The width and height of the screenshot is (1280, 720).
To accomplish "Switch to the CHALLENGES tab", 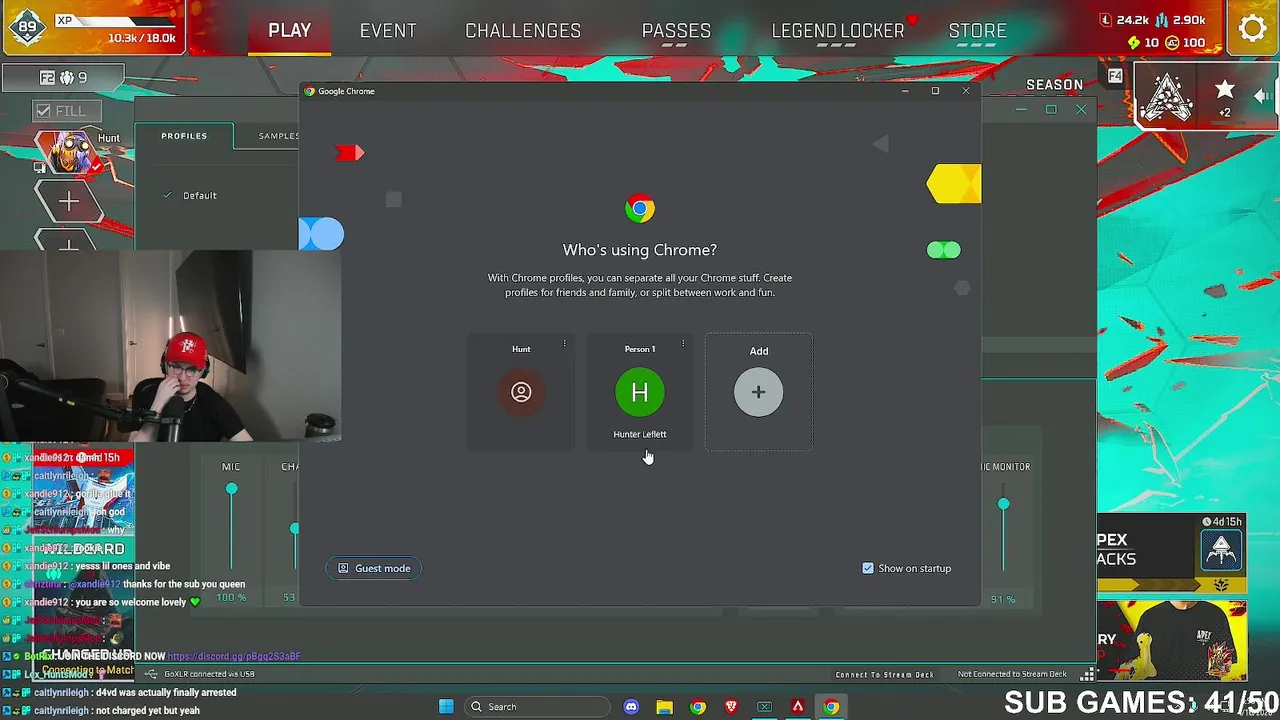I will click(x=523, y=30).
